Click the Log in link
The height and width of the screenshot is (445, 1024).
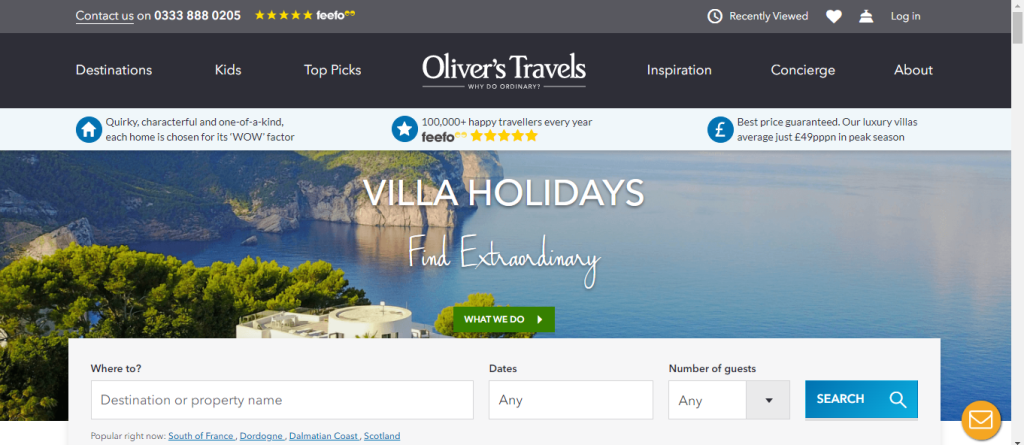click(x=905, y=16)
